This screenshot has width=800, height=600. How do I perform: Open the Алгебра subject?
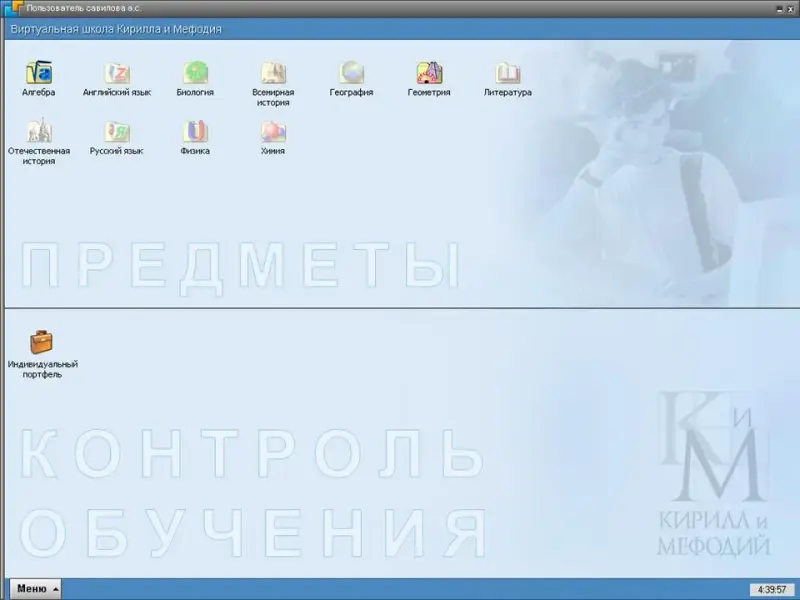click(x=38, y=73)
